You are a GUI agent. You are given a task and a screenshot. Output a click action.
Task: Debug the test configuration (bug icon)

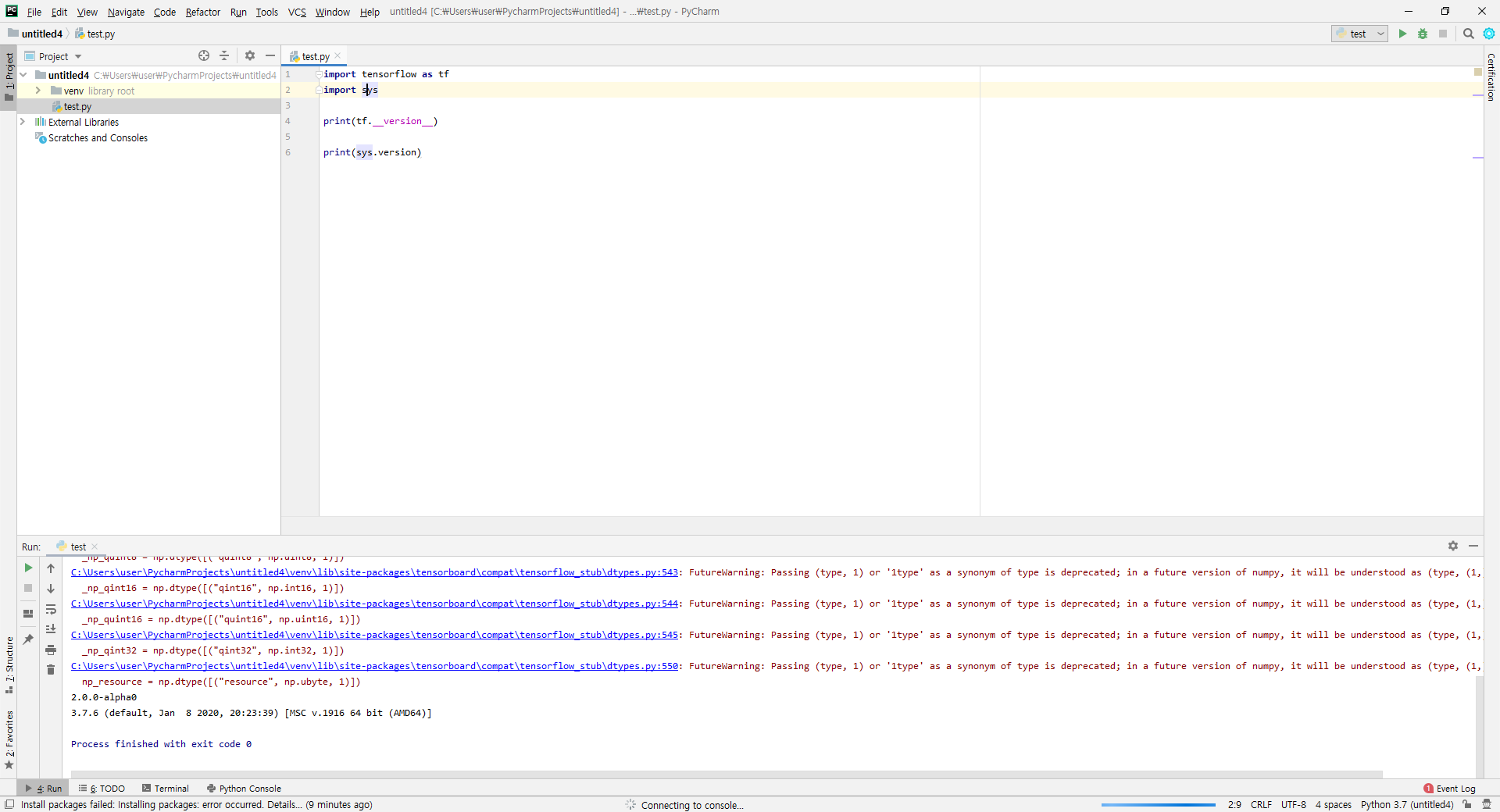pos(1423,34)
